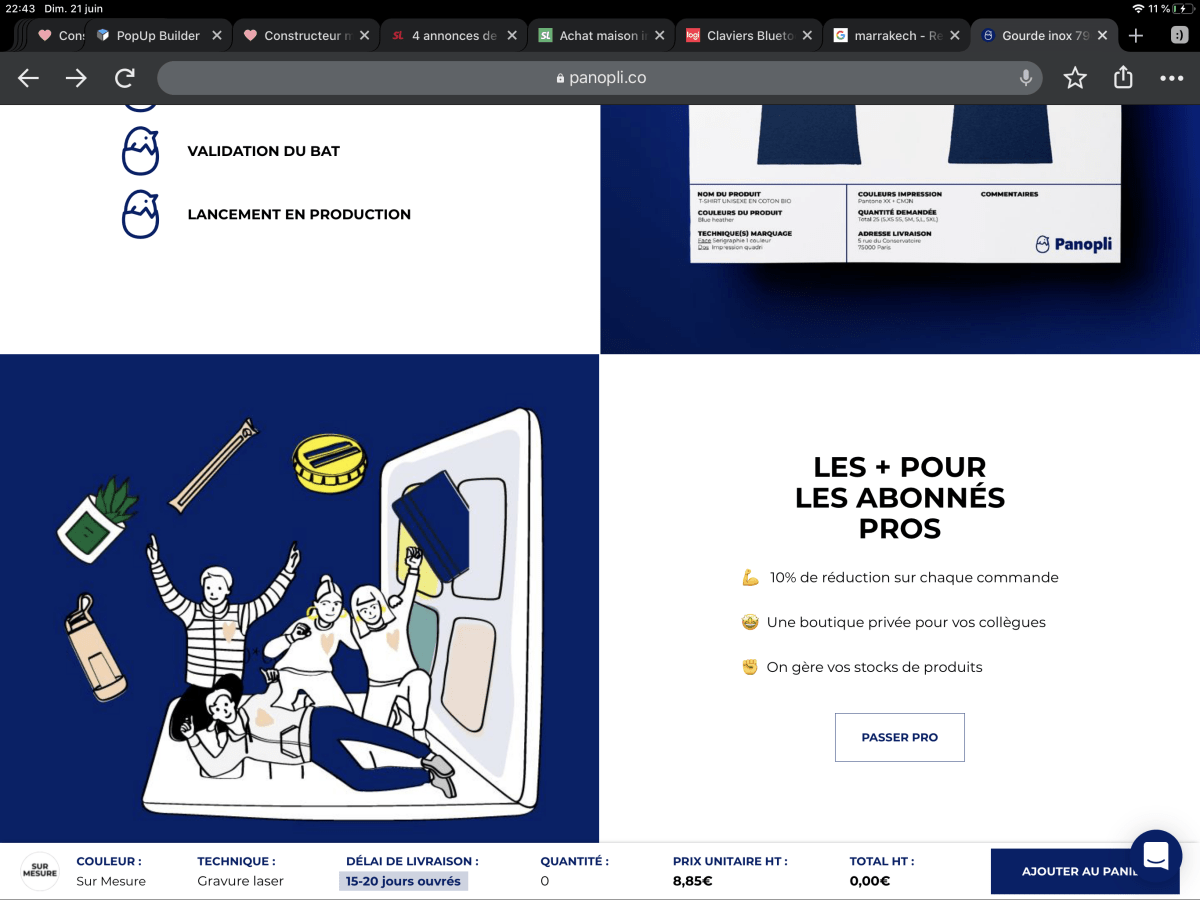Switch to the PopUp Builder tab

click(160, 33)
